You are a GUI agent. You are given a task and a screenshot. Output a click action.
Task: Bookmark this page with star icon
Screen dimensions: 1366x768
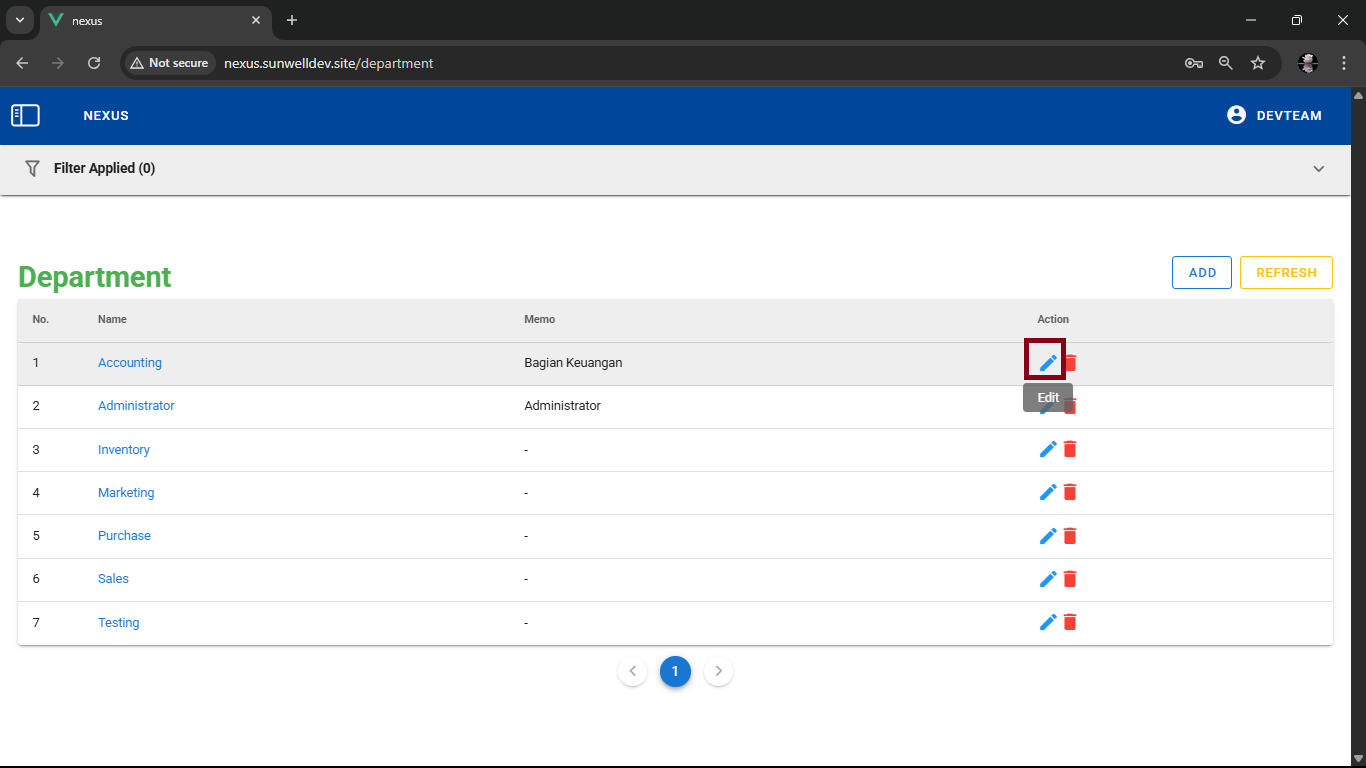click(1258, 63)
